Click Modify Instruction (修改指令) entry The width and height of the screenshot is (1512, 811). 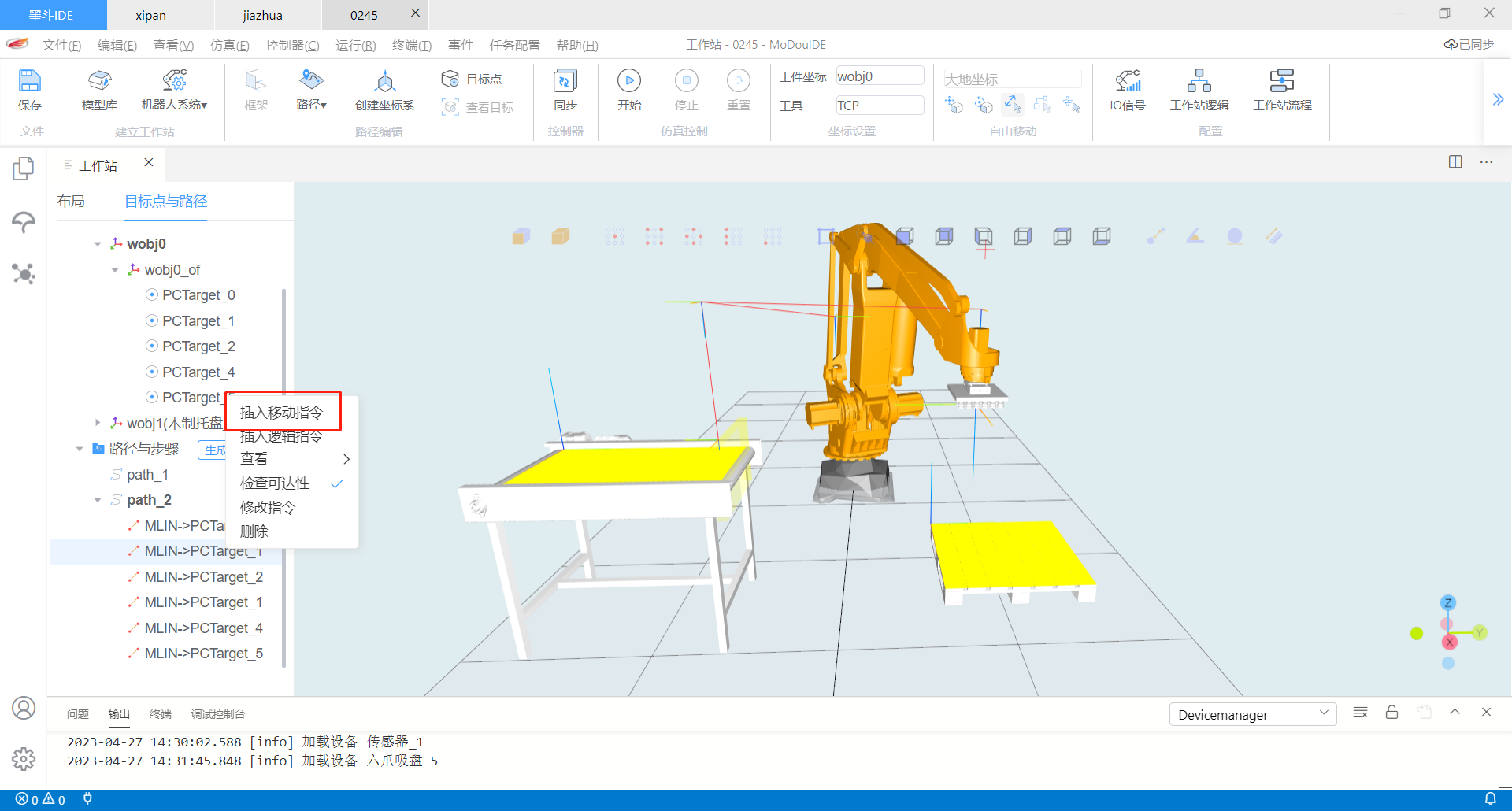coord(268,508)
